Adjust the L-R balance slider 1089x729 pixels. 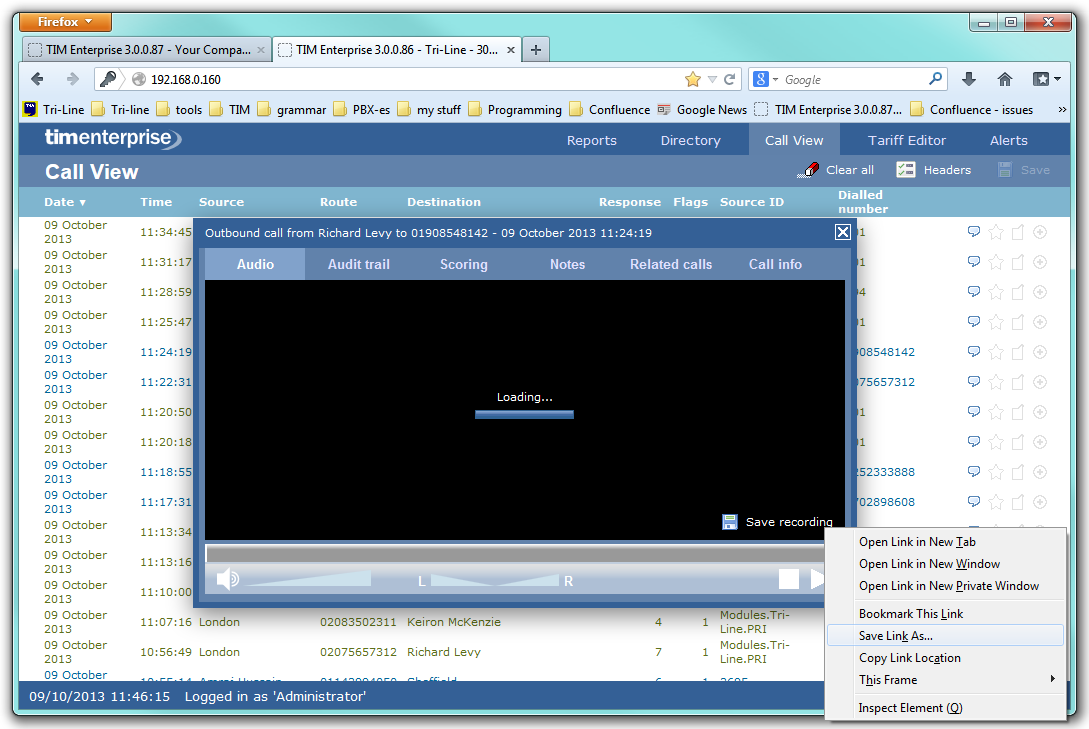click(494, 580)
